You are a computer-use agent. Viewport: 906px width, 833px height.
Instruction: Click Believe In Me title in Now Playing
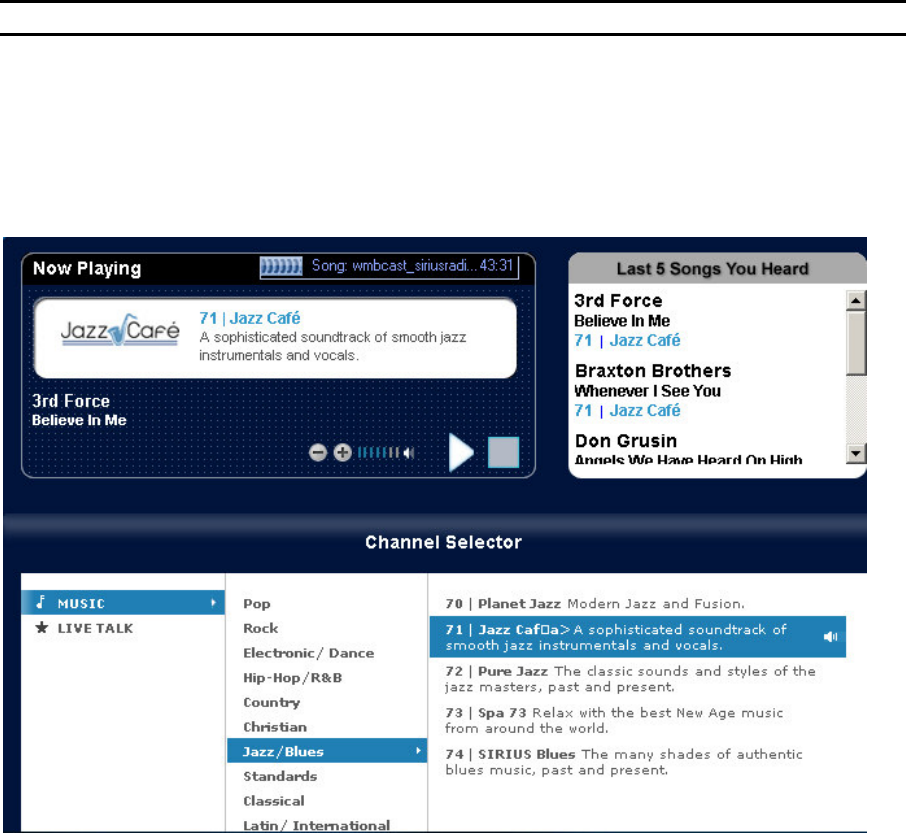[79, 420]
